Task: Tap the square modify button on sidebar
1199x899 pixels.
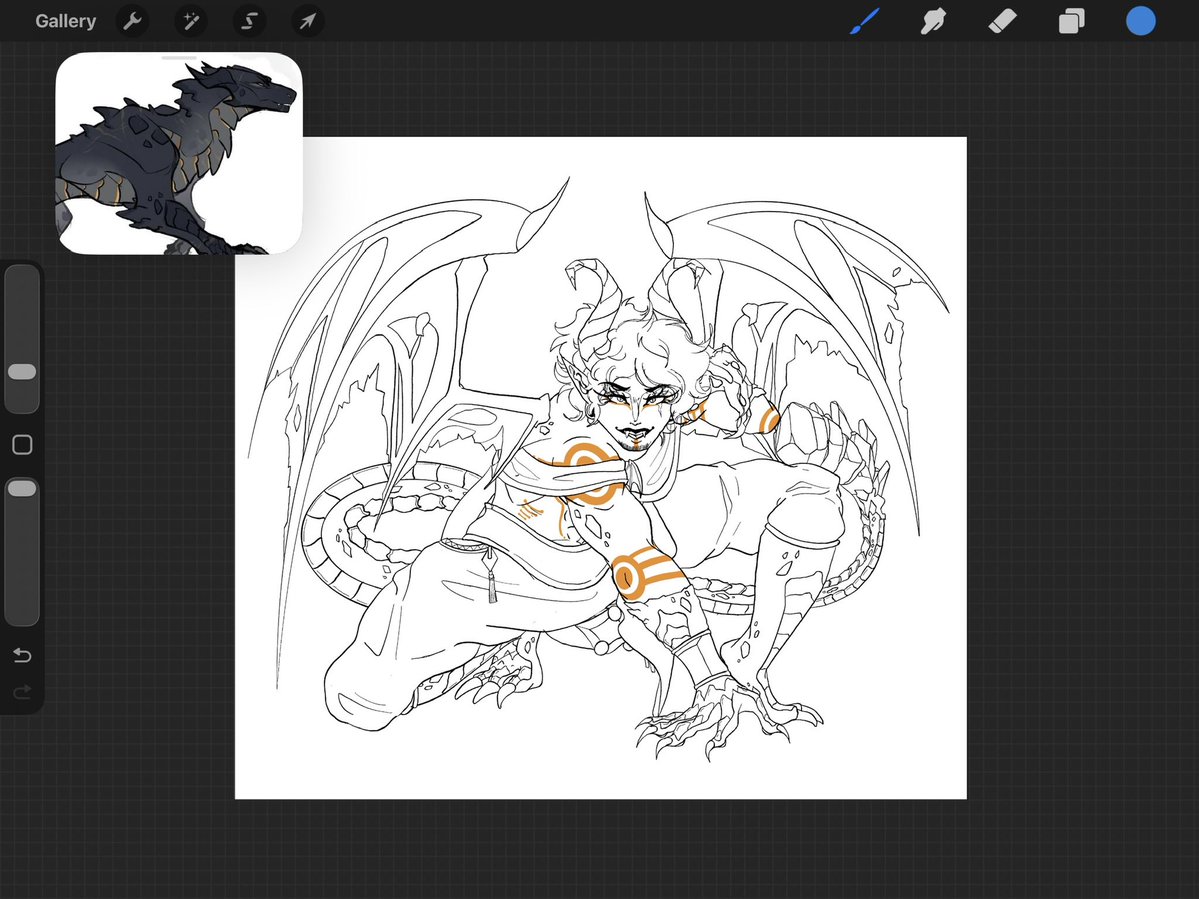Action: coord(22,445)
